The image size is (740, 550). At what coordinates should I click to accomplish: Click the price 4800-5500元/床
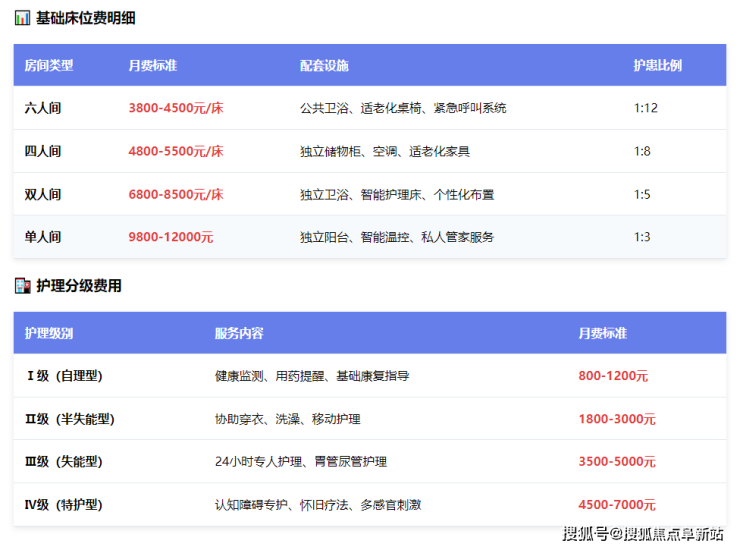point(176,151)
